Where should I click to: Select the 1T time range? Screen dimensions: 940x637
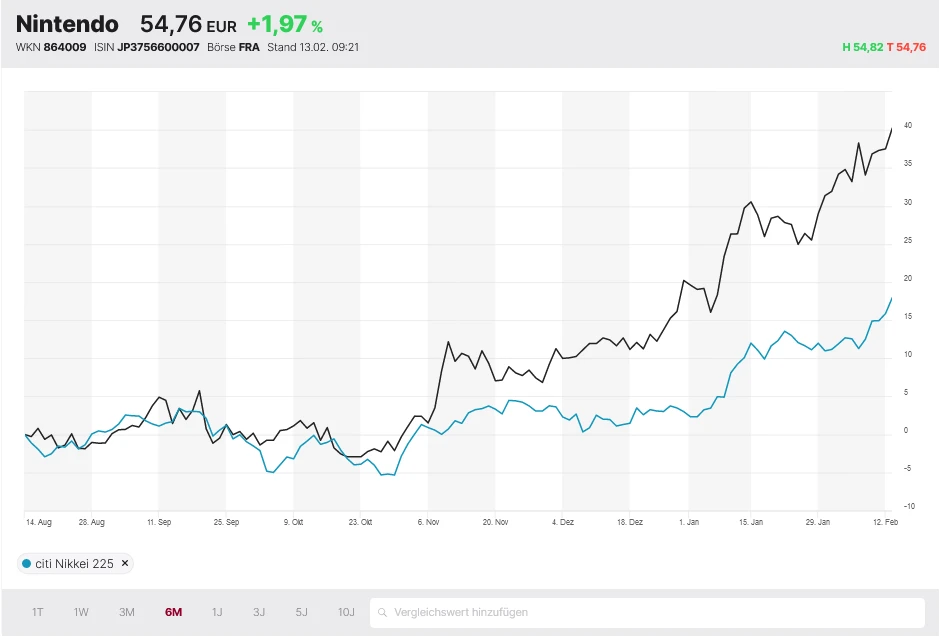pyautogui.click(x=38, y=612)
